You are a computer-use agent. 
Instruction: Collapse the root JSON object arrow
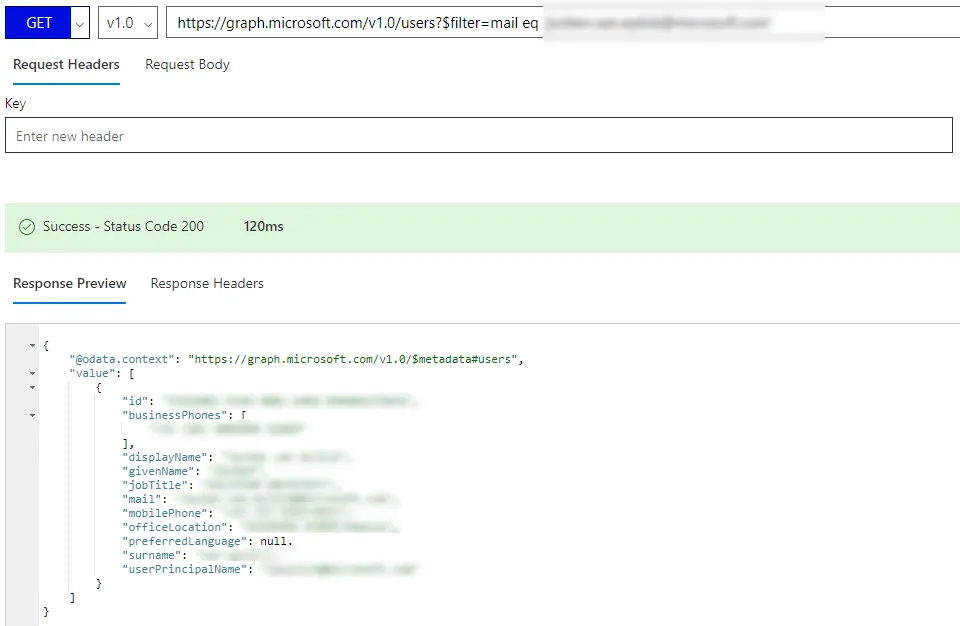pyautogui.click(x=32, y=345)
